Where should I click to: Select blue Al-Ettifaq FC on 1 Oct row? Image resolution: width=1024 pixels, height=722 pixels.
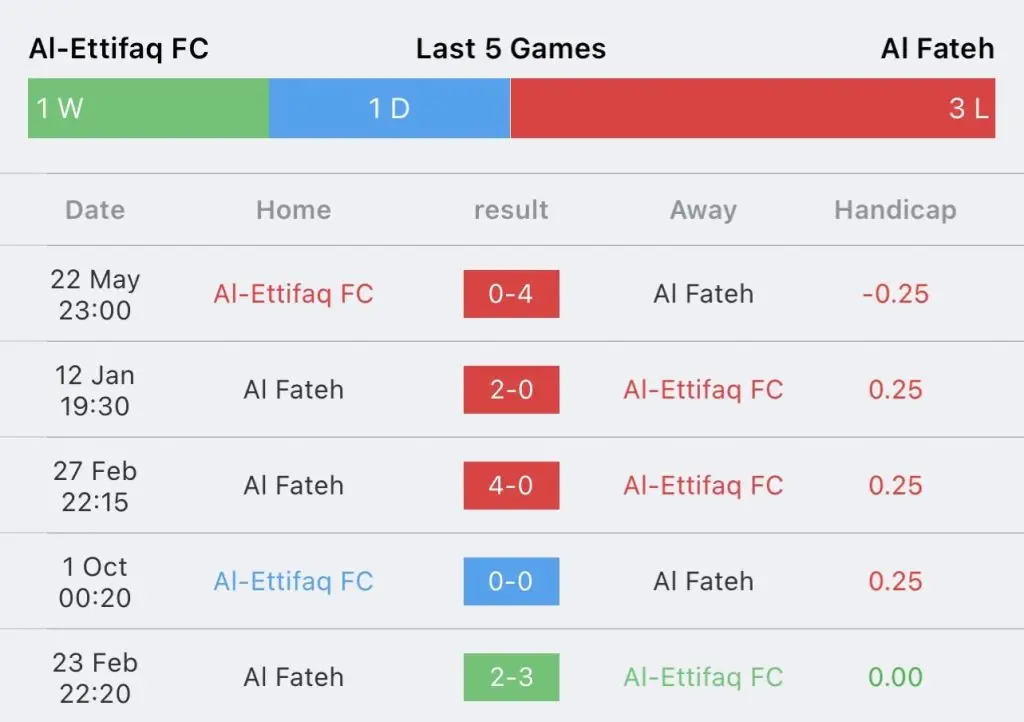point(293,581)
